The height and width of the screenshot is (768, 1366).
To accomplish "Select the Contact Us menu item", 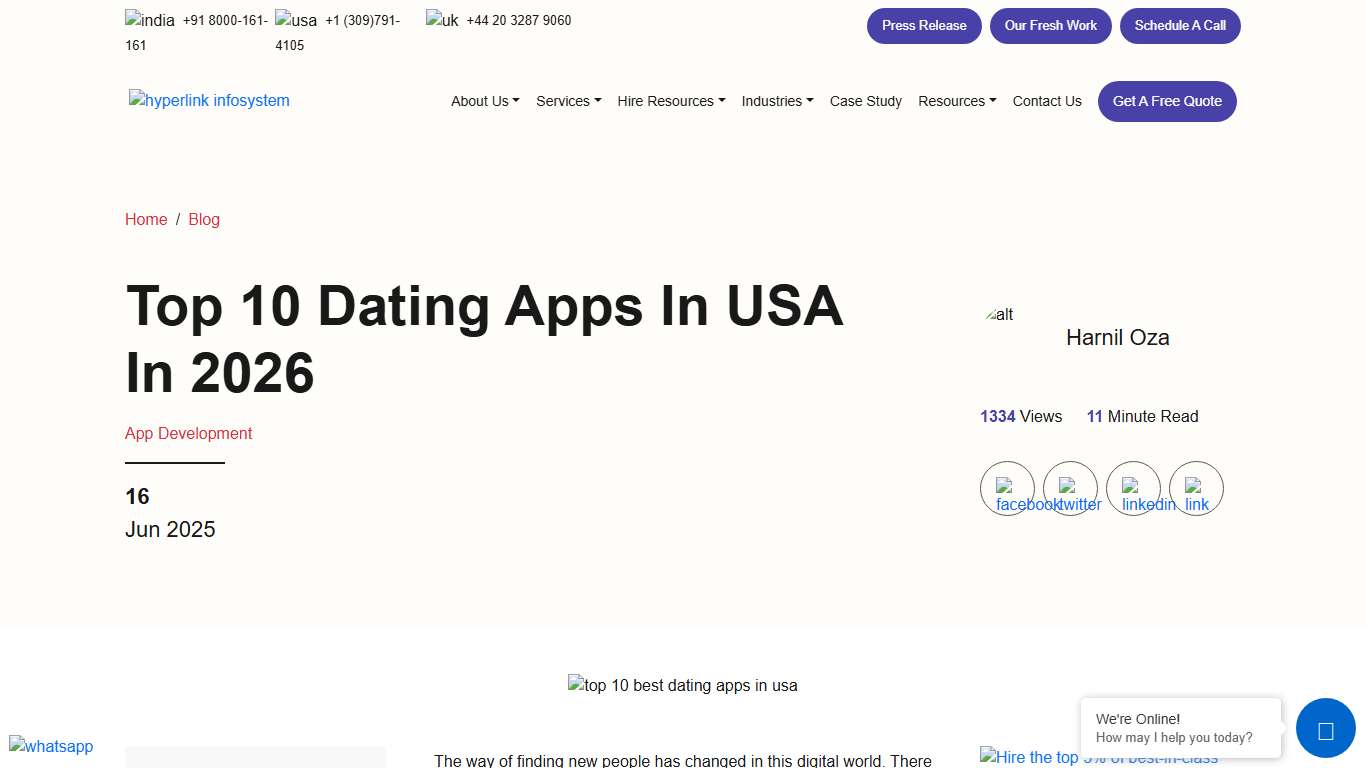I will (x=1047, y=101).
